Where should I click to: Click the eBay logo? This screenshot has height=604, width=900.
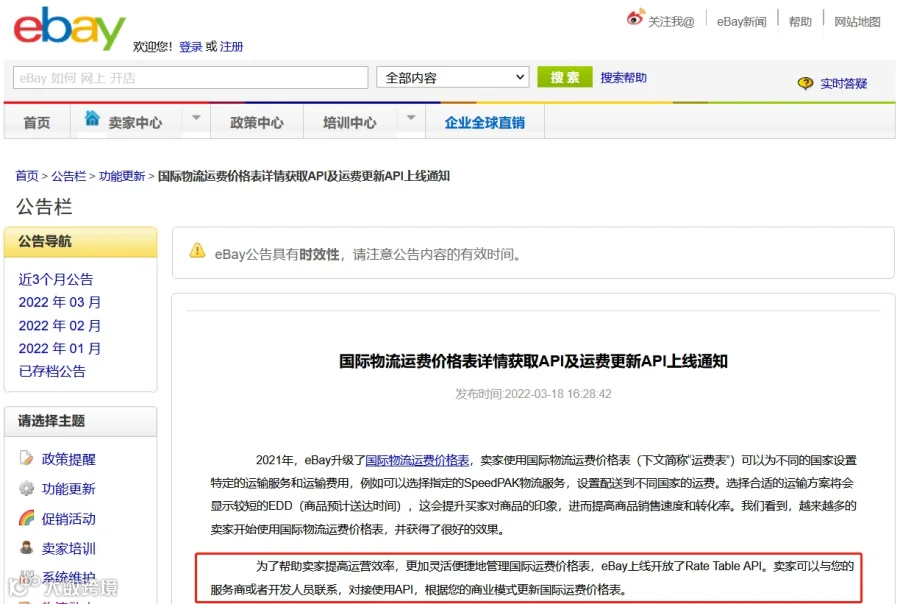[69, 28]
